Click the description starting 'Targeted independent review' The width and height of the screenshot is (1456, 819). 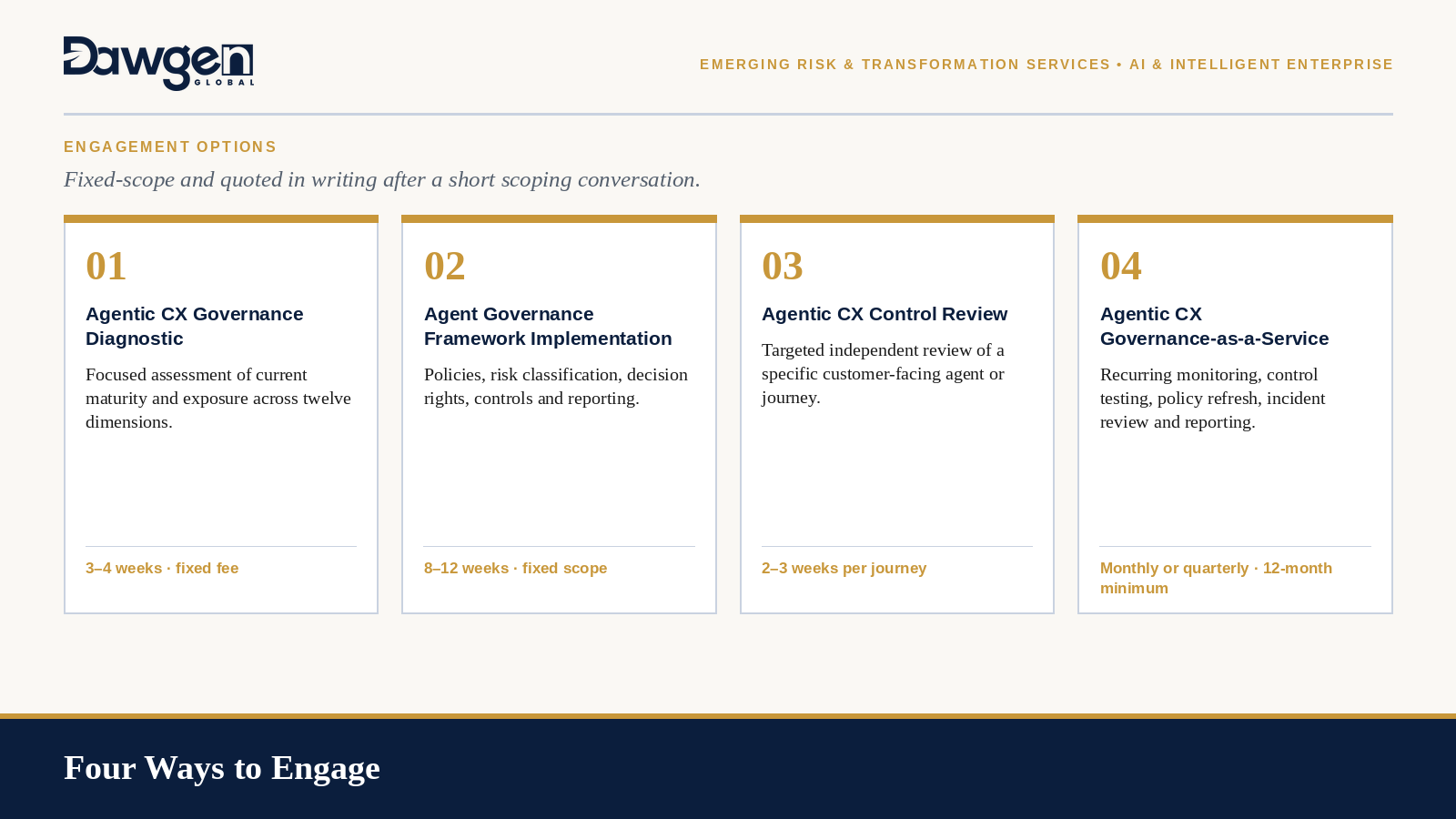coord(883,373)
